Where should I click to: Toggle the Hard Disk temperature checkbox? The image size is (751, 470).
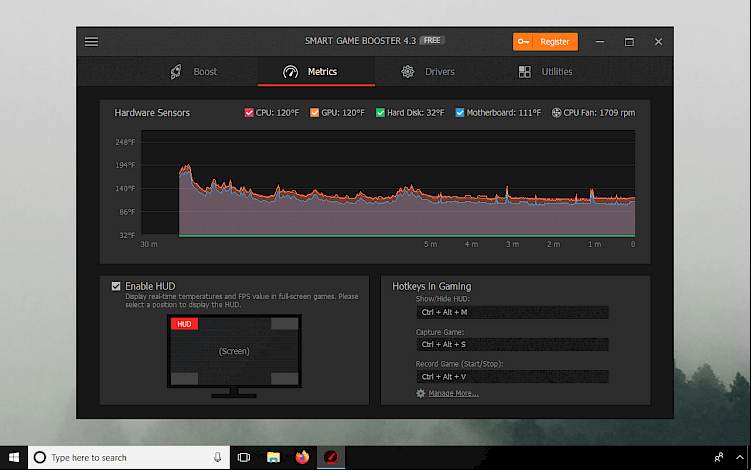(380, 113)
